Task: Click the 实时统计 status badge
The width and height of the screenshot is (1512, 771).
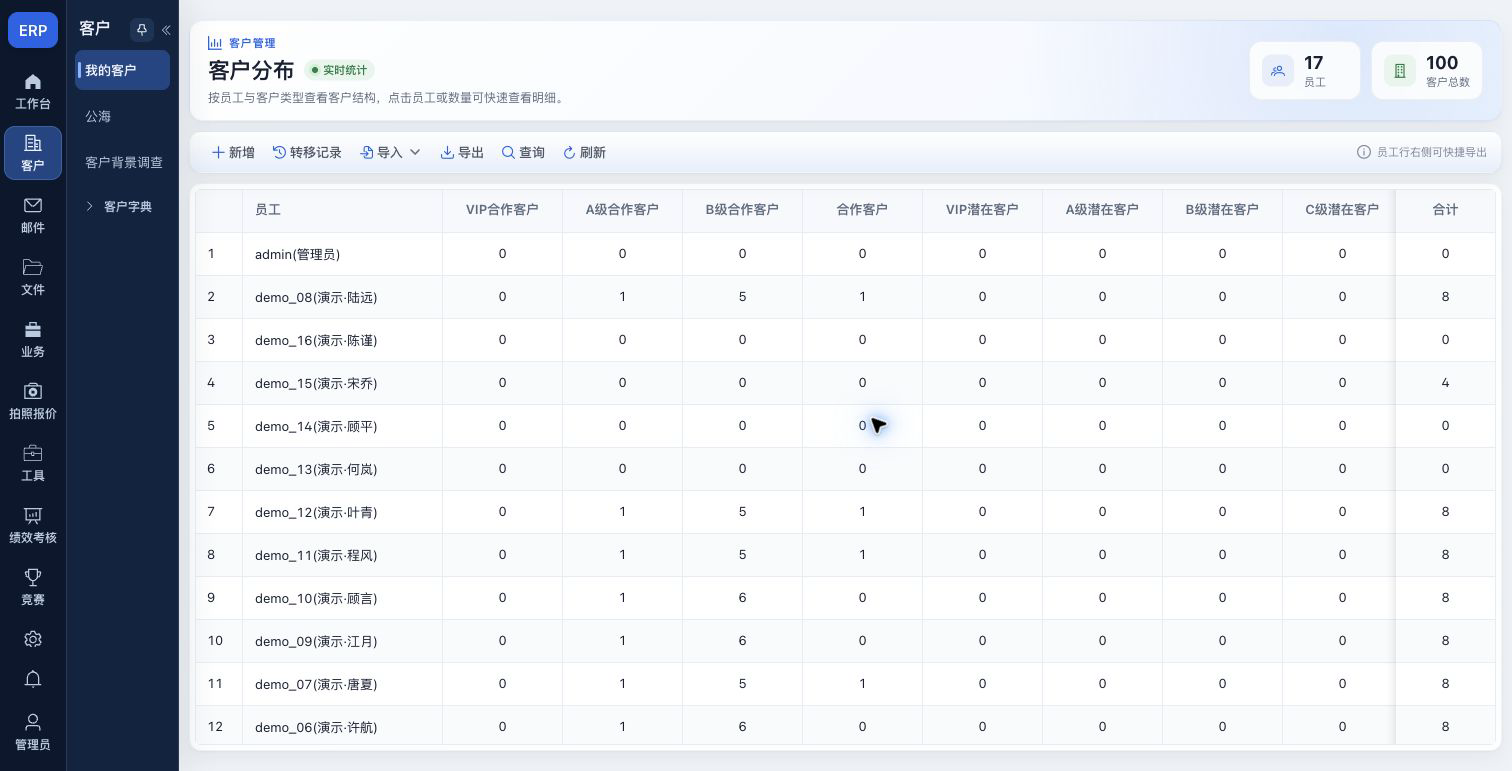Action: [339, 70]
